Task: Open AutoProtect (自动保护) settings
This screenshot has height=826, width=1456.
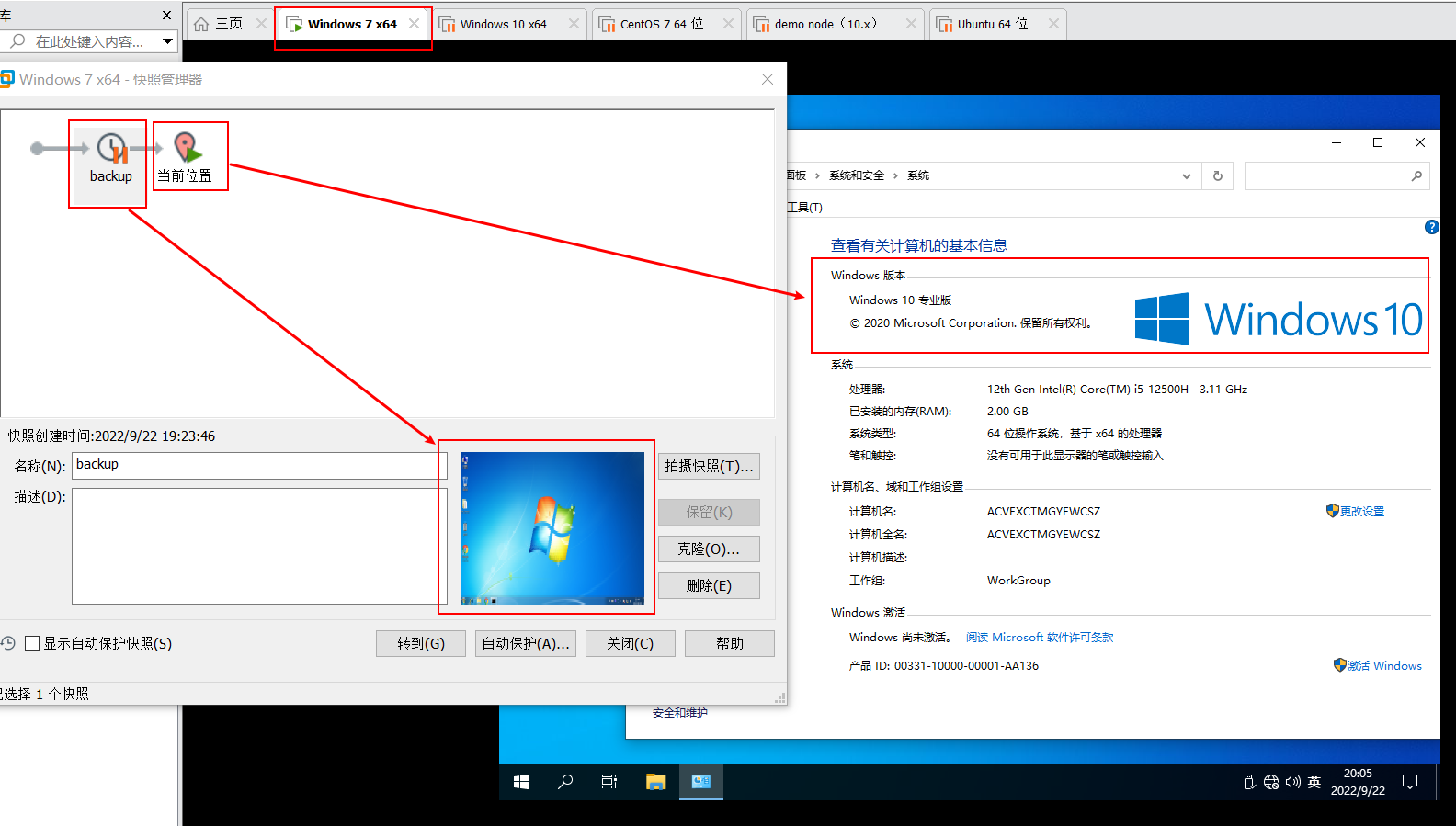Action: 526,643
